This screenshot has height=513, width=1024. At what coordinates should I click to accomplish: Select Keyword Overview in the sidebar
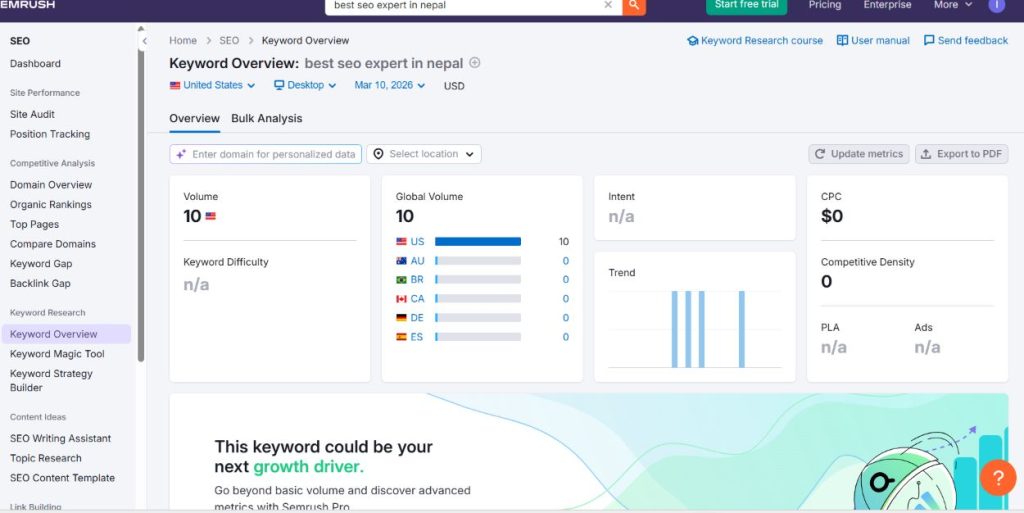click(66, 334)
